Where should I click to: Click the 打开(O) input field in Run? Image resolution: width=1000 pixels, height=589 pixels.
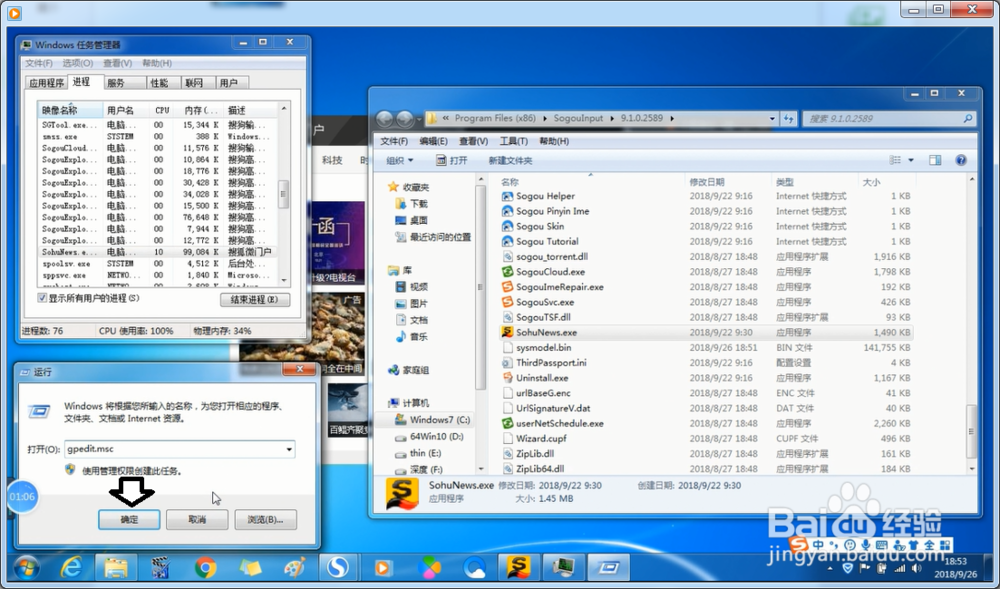[180, 449]
